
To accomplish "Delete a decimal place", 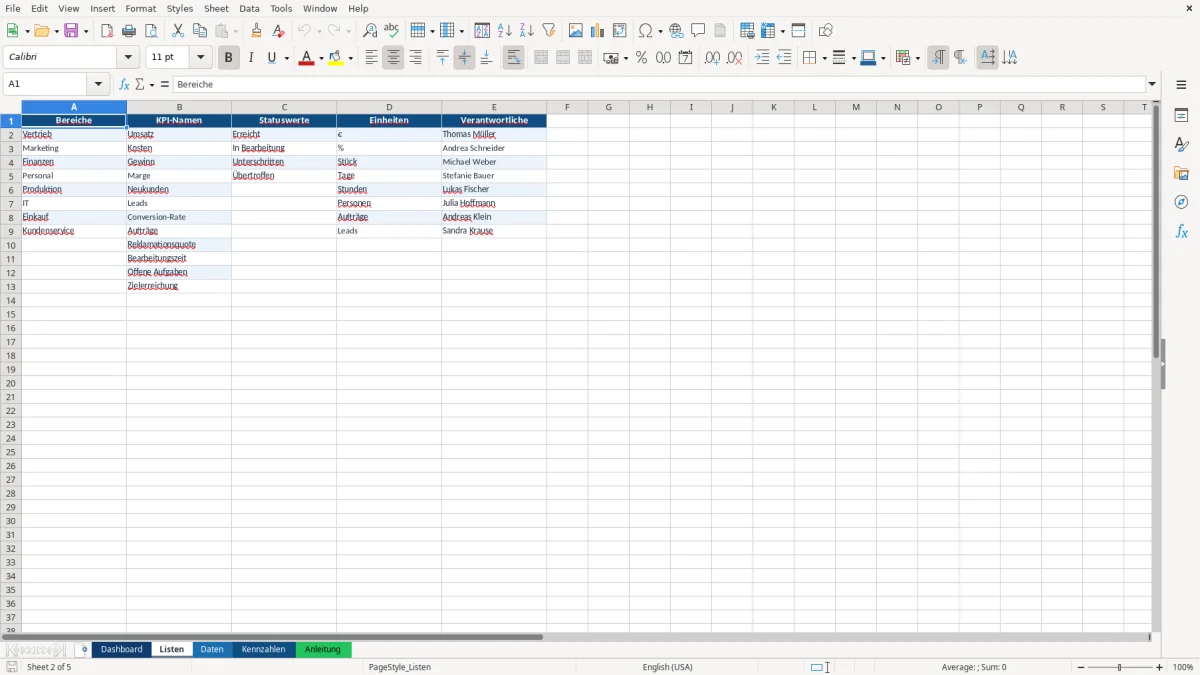I will [735, 58].
